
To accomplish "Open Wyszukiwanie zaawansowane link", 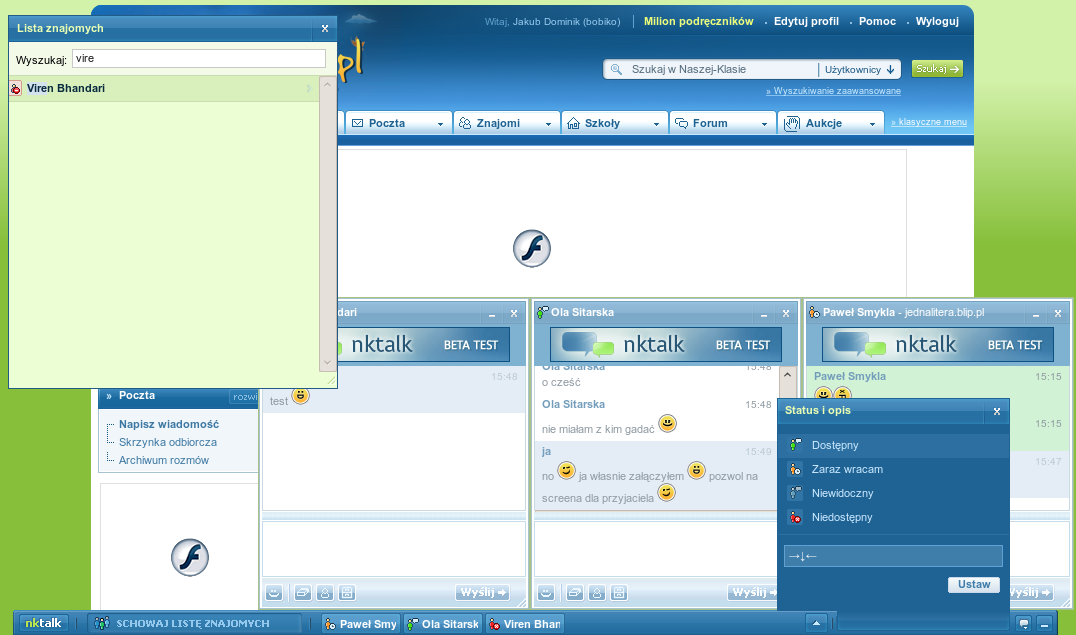I will 834,91.
